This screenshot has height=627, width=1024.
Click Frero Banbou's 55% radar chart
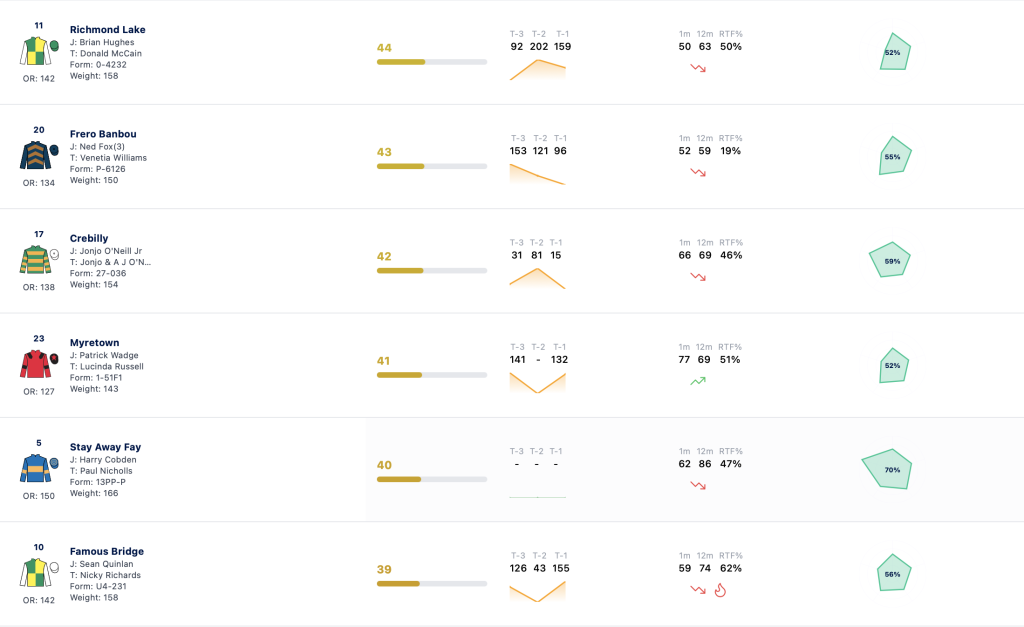pos(895,155)
